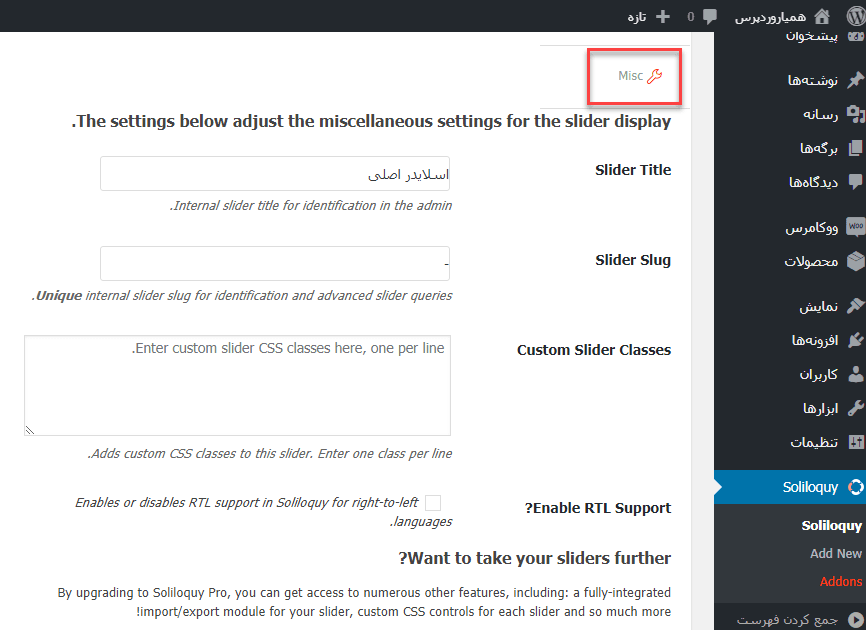Click the Custom Slider Classes label
Viewport: 866px width, 630px height.
[x=594, y=350]
